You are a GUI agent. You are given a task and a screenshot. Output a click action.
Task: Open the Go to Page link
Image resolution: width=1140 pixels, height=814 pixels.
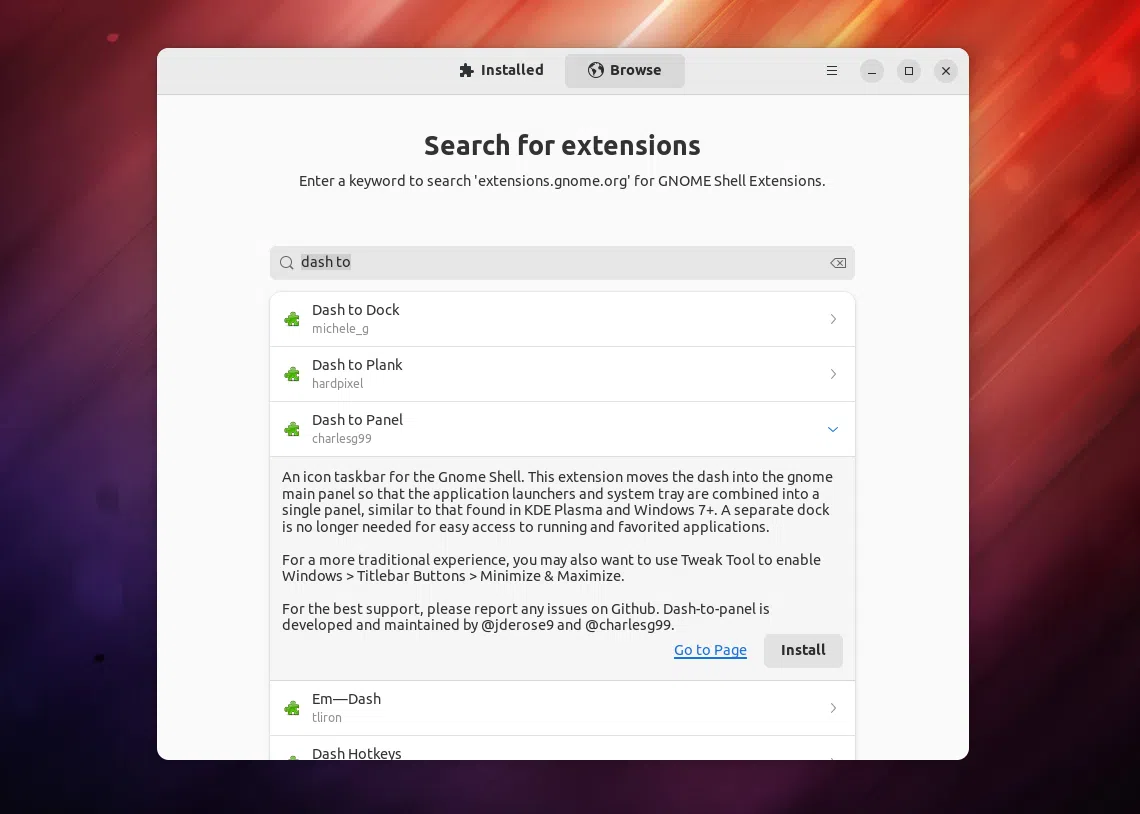point(710,650)
